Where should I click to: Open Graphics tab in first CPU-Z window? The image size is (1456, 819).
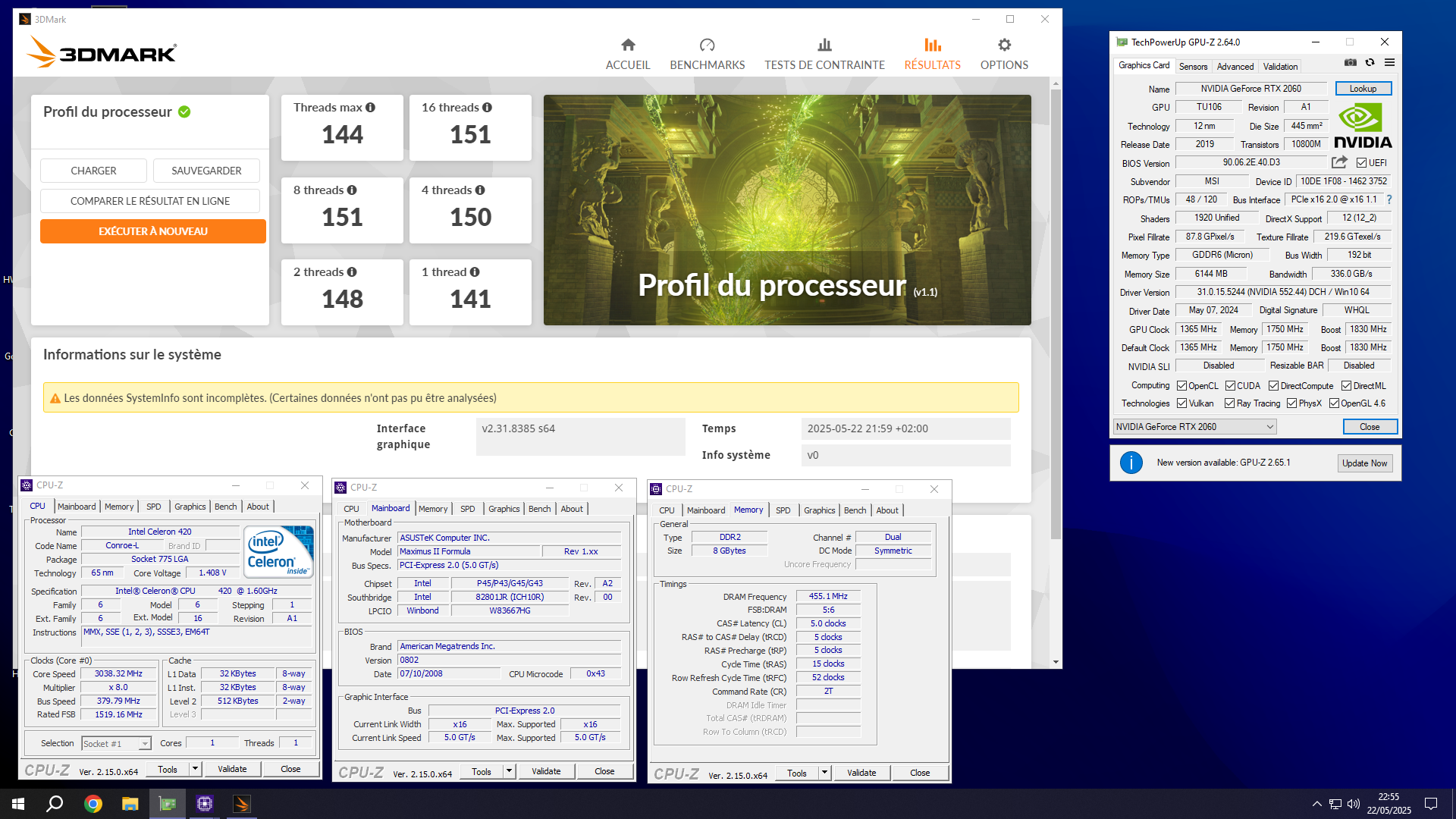190,507
